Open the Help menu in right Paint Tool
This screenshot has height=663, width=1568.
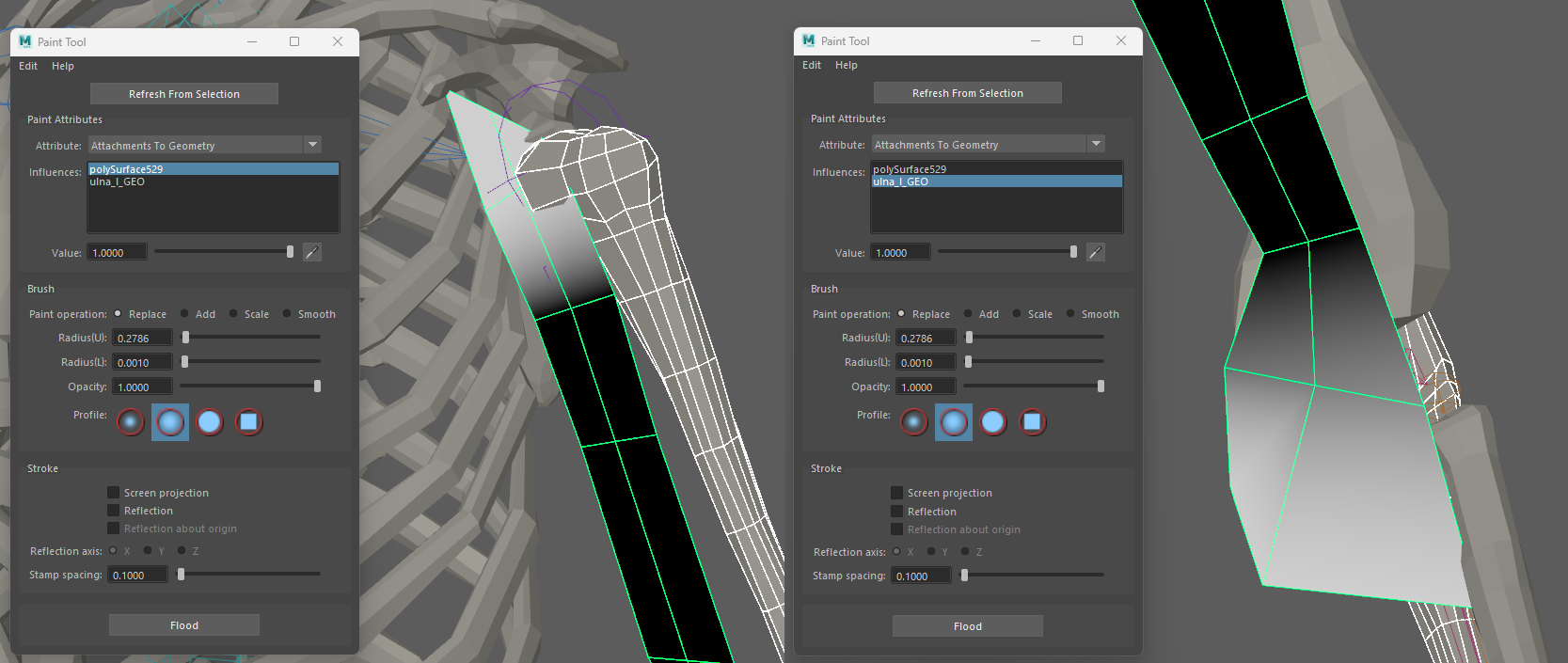pyautogui.click(x=846, y=65)
